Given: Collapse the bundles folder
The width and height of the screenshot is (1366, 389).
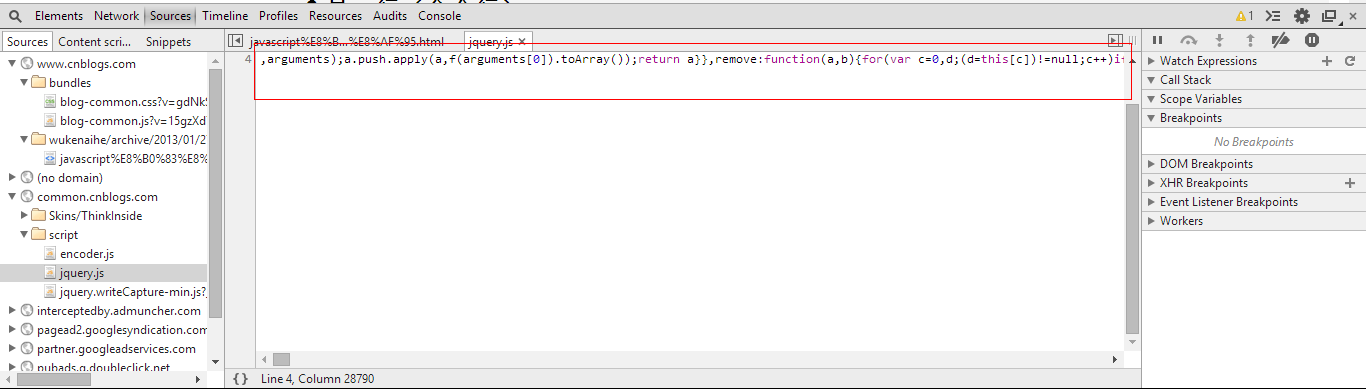Looking at the screenshot, I should coord(24,83).
